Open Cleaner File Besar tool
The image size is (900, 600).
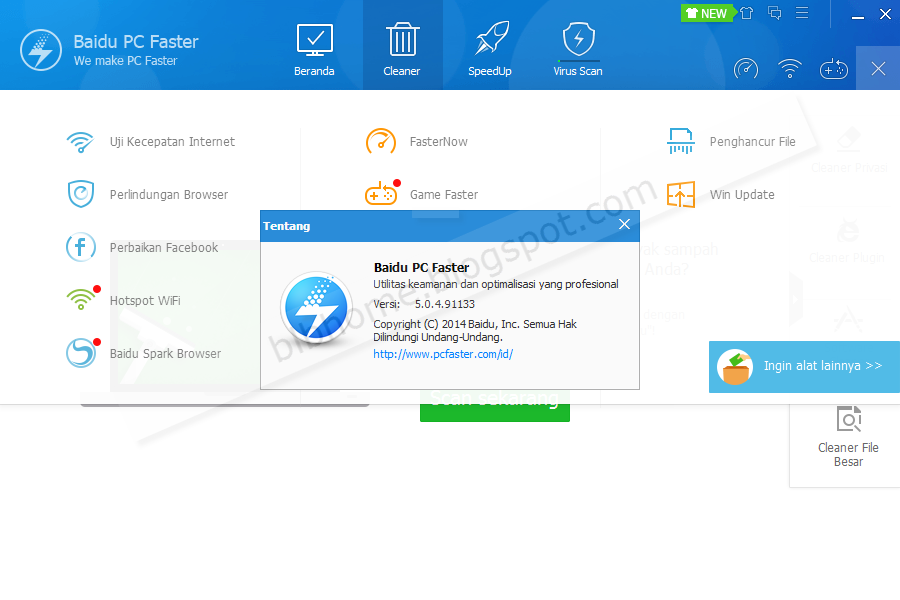tap(848, 438)
